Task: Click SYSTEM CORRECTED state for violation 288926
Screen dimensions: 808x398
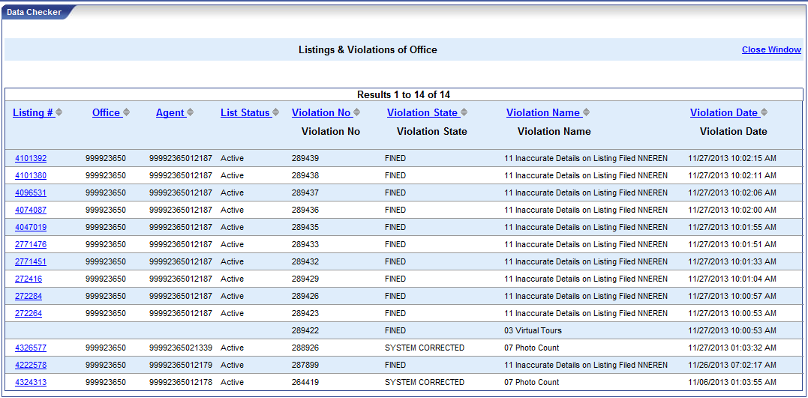Action: 424,348
